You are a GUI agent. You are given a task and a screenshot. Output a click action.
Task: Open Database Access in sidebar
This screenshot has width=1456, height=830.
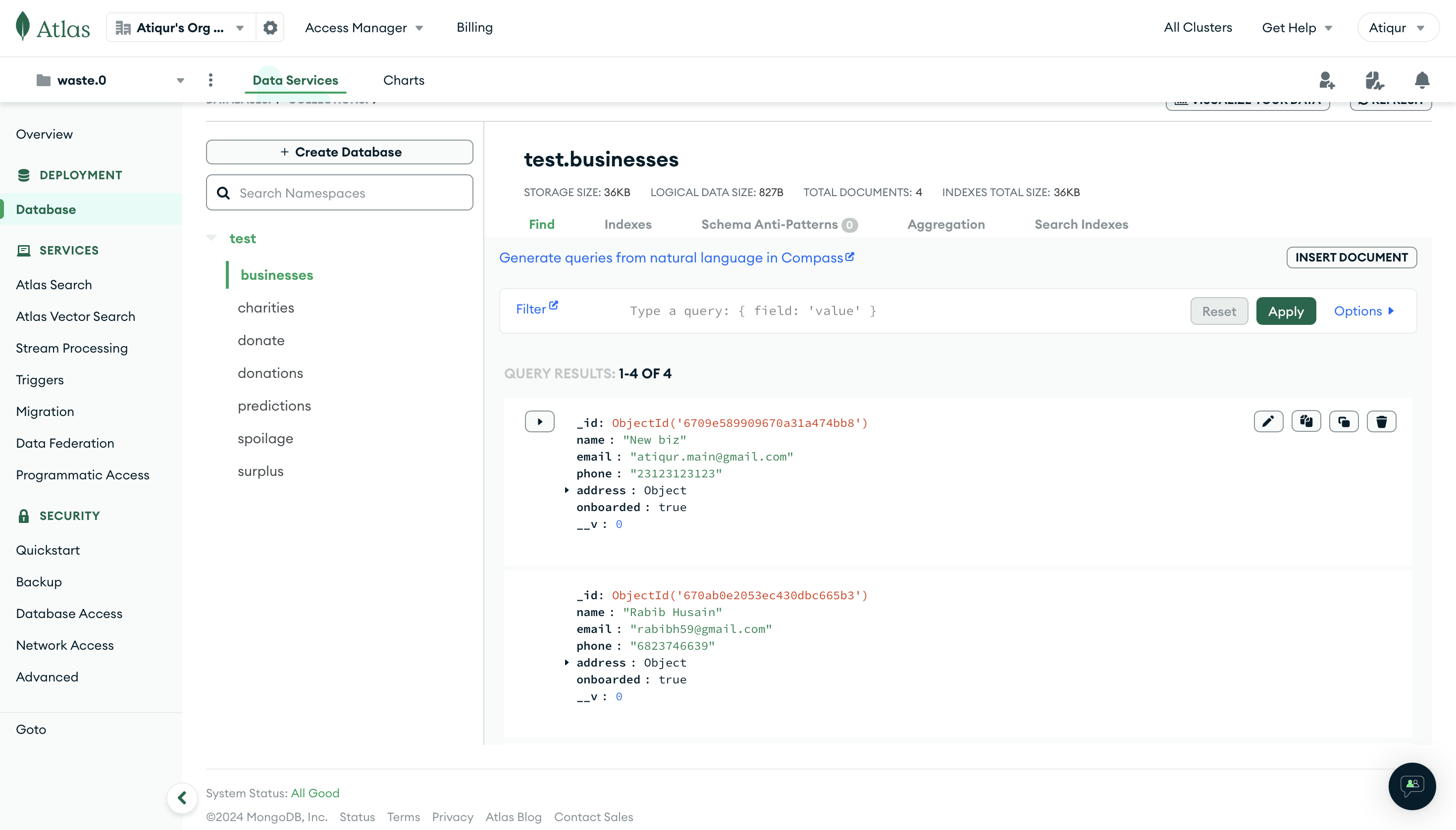[69, 614]
